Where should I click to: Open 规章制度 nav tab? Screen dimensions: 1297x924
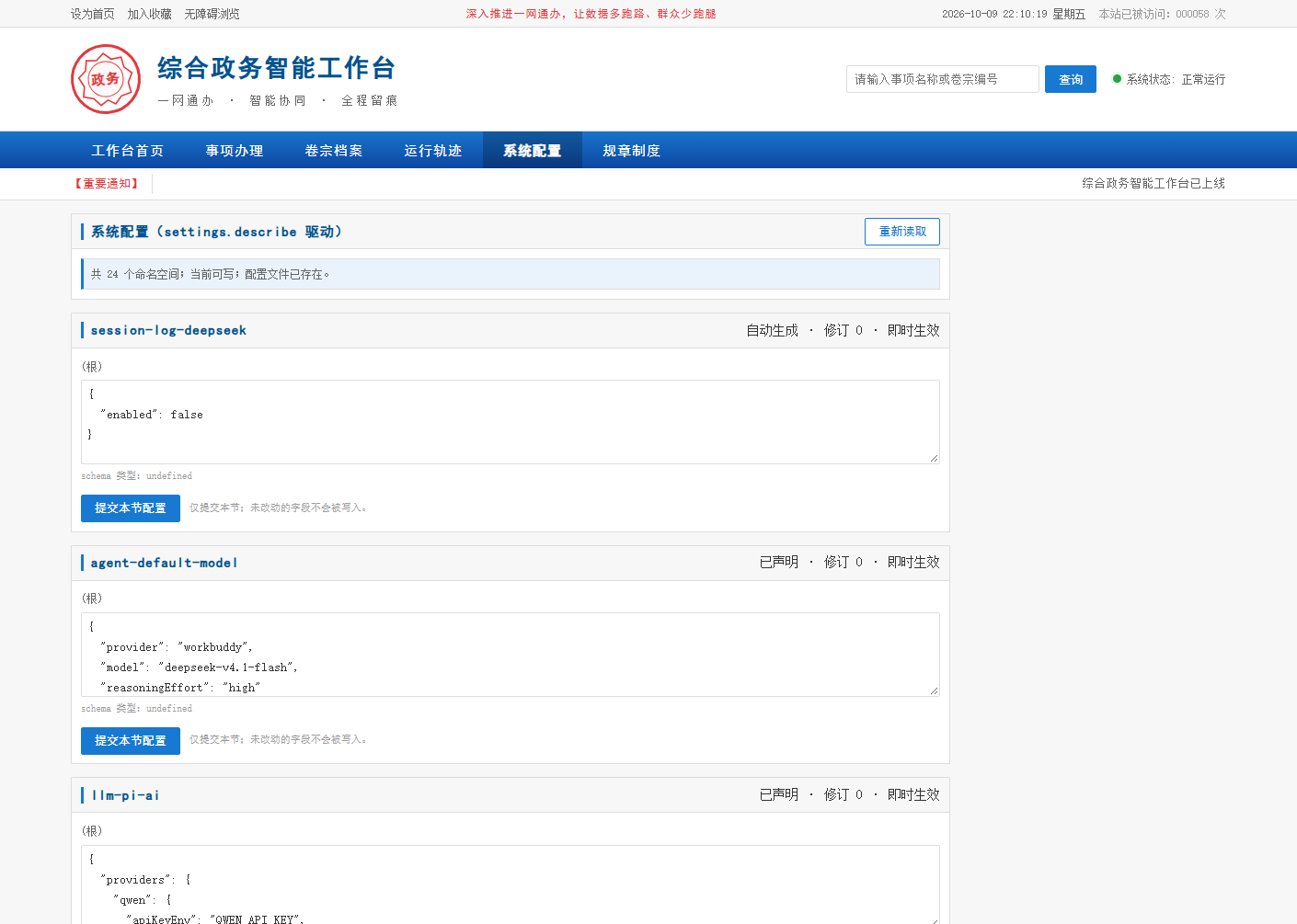(x=632, y=150)
